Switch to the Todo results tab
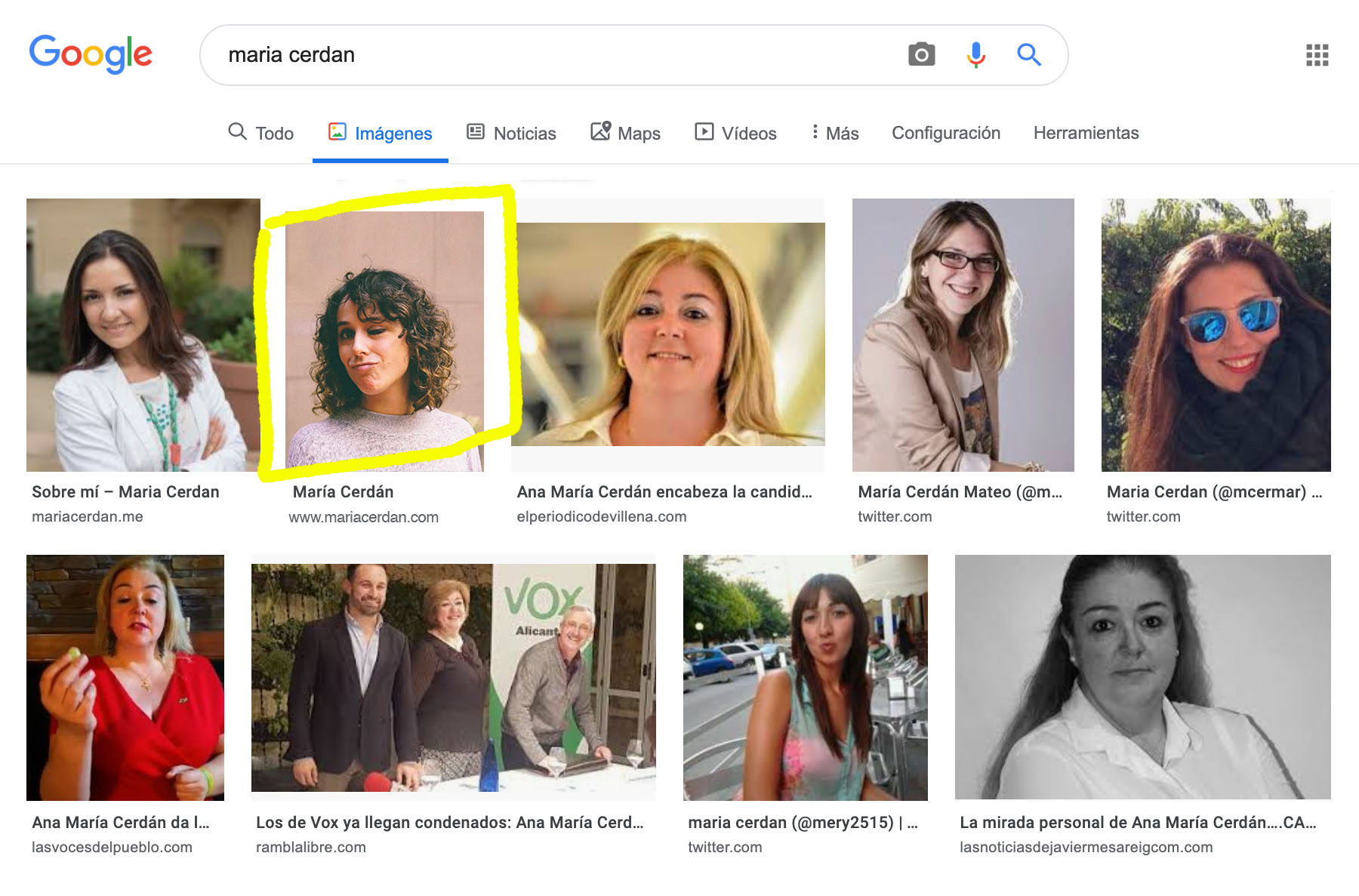The height and width of the screenshot is (896, 1359). tap(274, 133)
